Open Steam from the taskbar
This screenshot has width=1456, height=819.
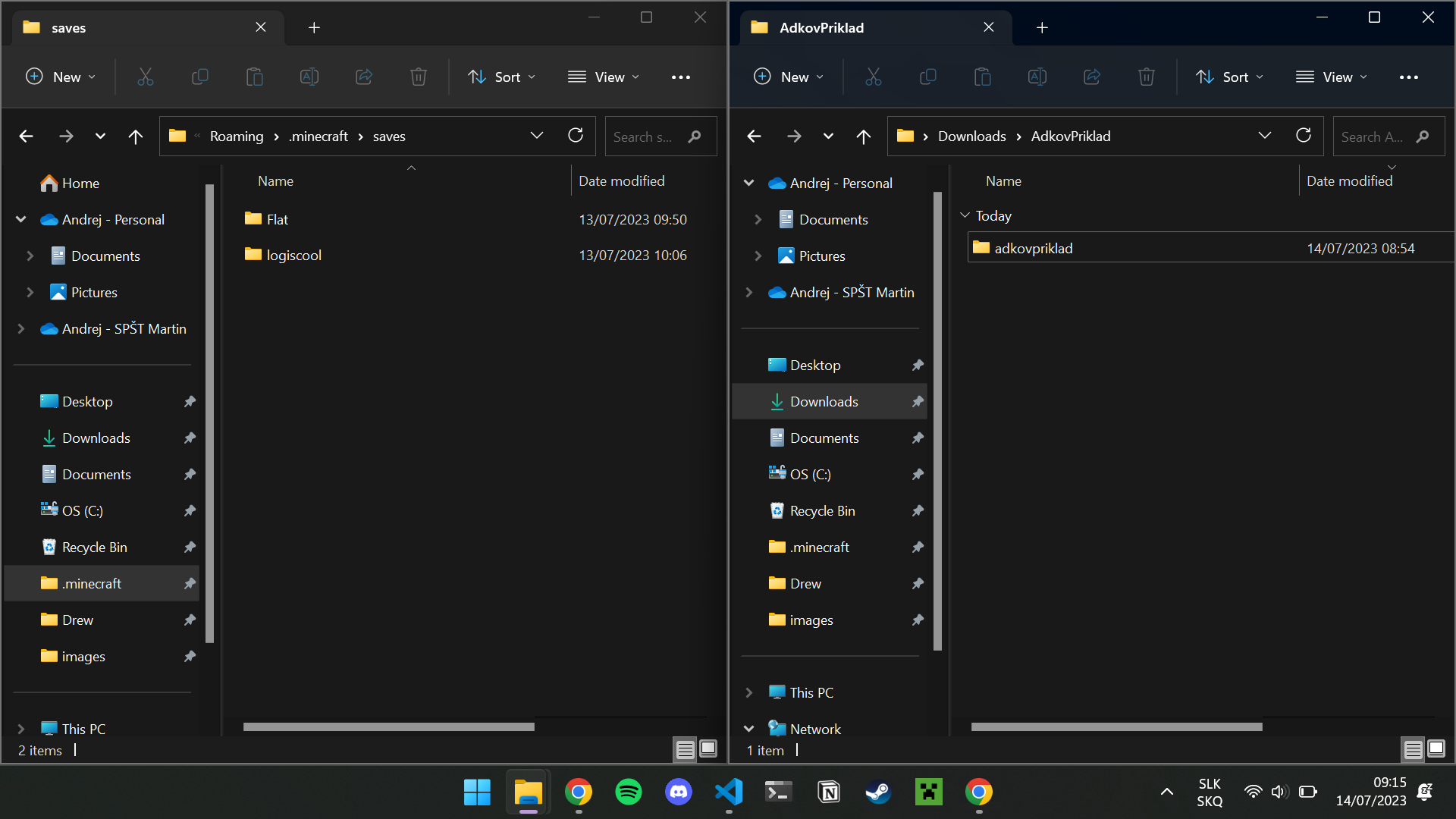878,792
